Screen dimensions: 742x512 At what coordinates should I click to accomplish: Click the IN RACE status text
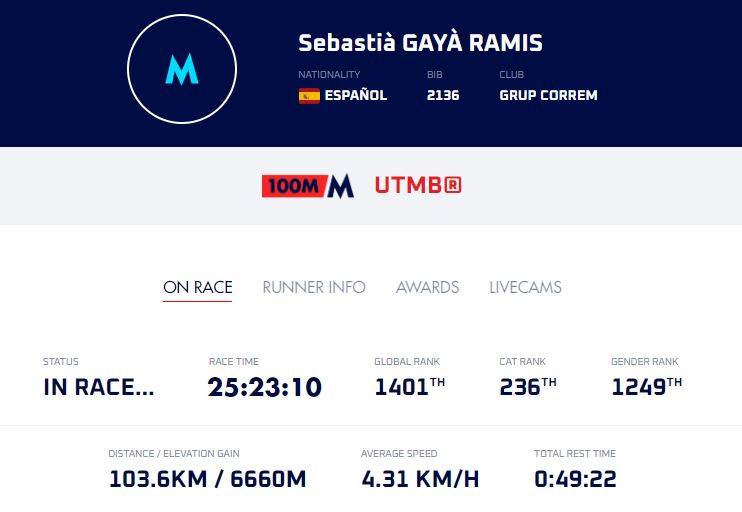coord(99,388)
